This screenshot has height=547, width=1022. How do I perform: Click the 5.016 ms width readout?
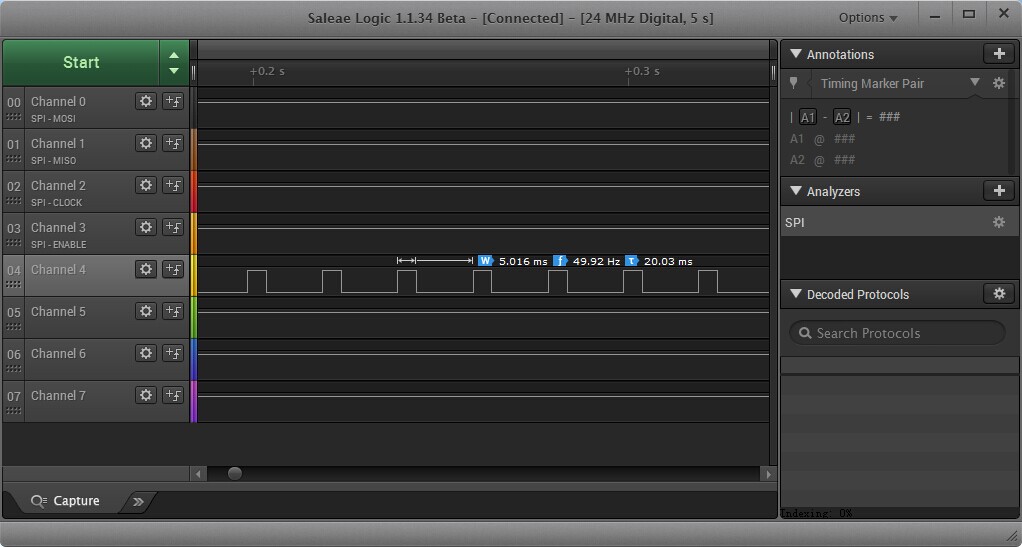[523, 261]
